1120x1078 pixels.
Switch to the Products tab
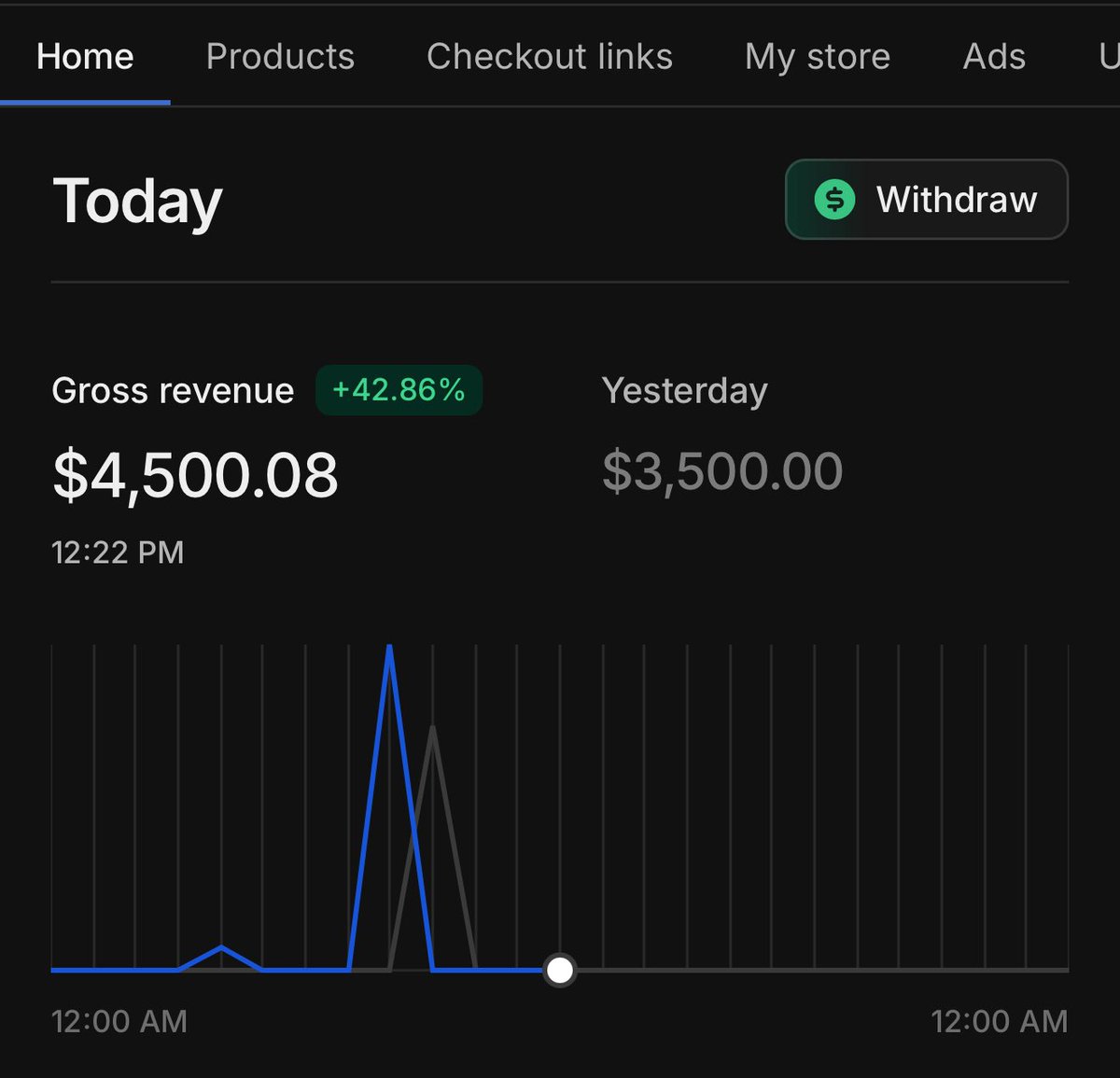tap(280, 57)
